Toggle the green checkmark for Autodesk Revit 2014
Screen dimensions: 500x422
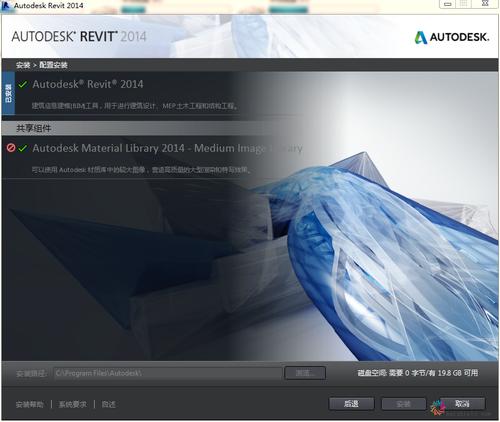tap(23, 85)
